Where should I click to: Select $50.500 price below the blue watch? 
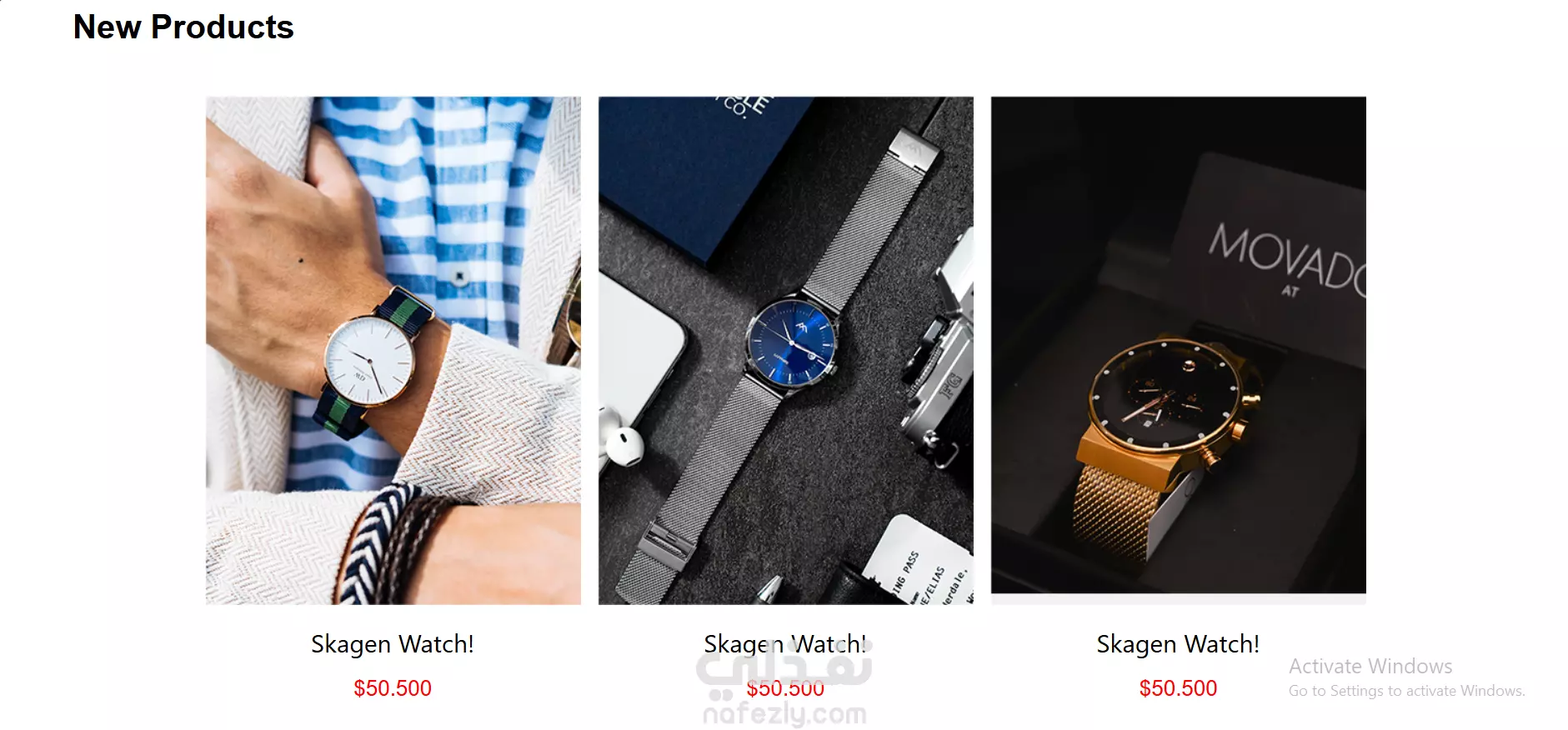(785, 688)
